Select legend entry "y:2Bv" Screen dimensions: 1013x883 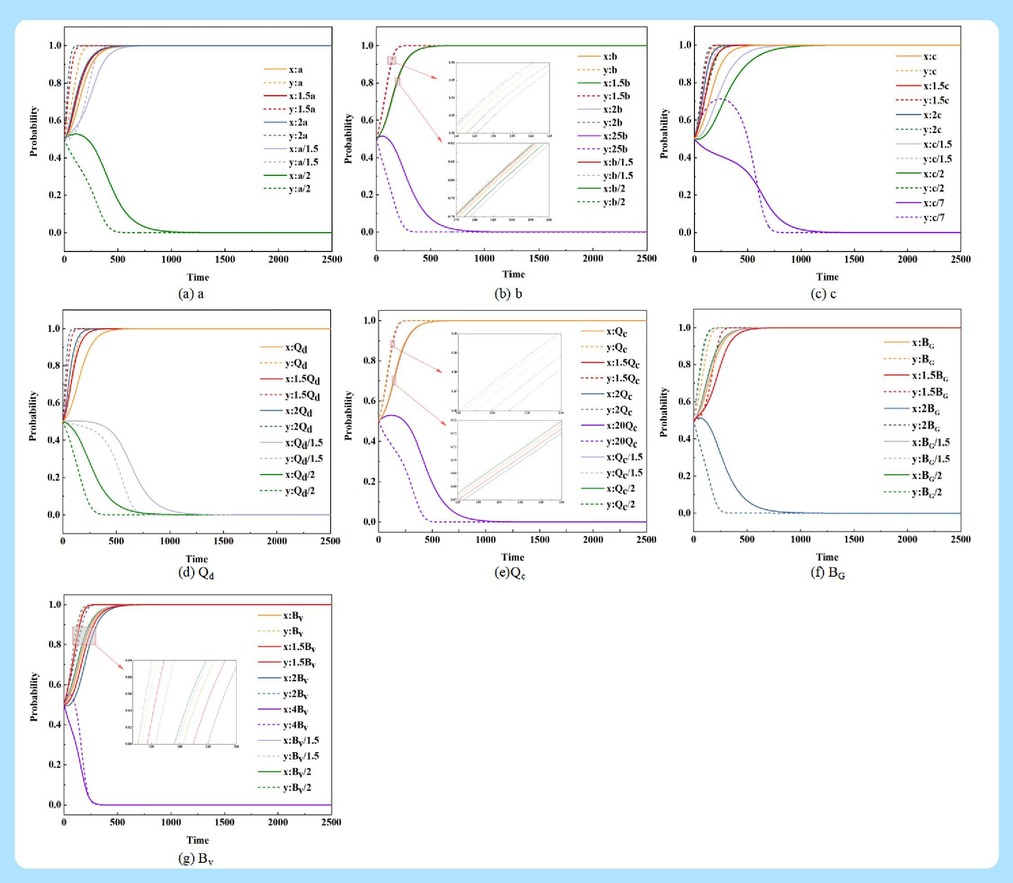coord(284,694)
